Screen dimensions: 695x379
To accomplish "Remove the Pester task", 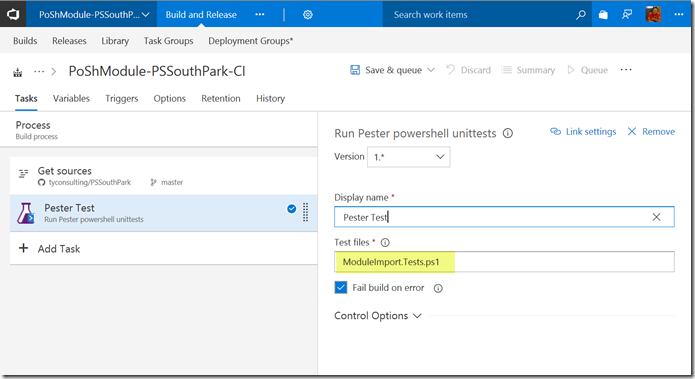I will click(651, 132).
